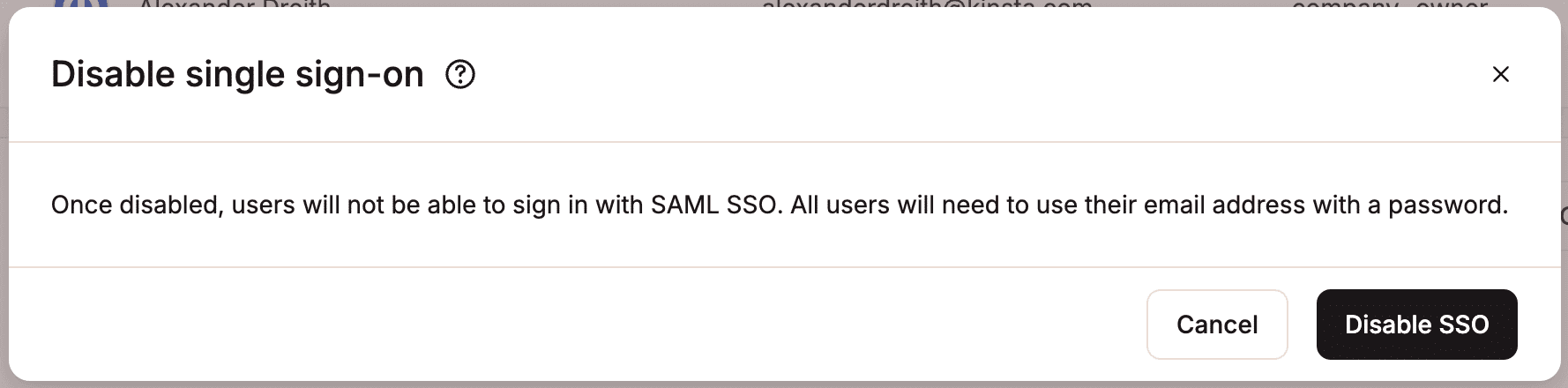
Task: Click the 'Disable single sign-on' dialog heading
Action: coord(237,75)
